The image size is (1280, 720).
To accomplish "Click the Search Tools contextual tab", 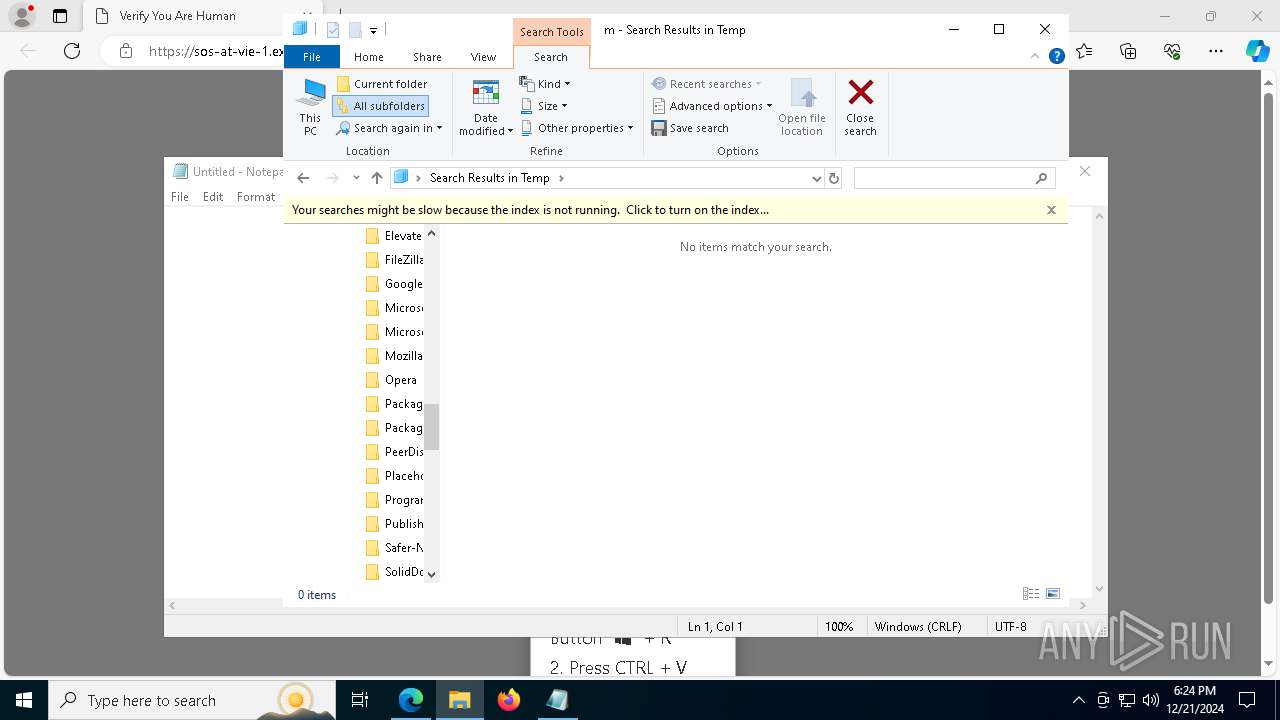I will coord(551,32).
